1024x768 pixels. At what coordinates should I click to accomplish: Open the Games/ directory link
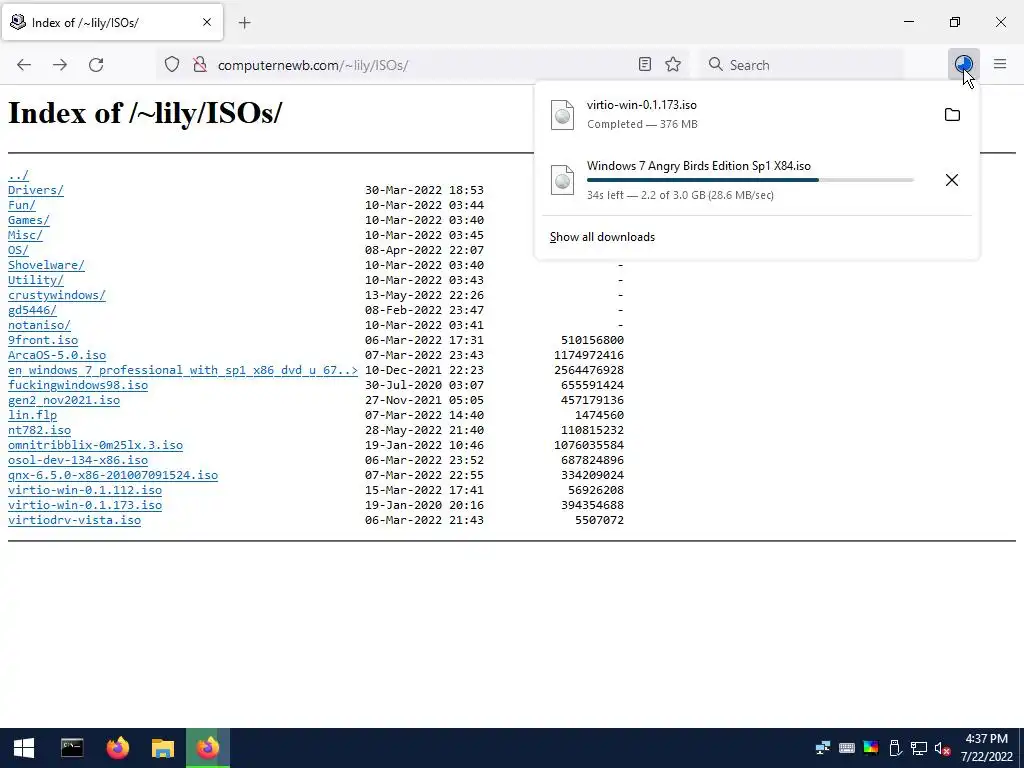click(x=29, y=220)
